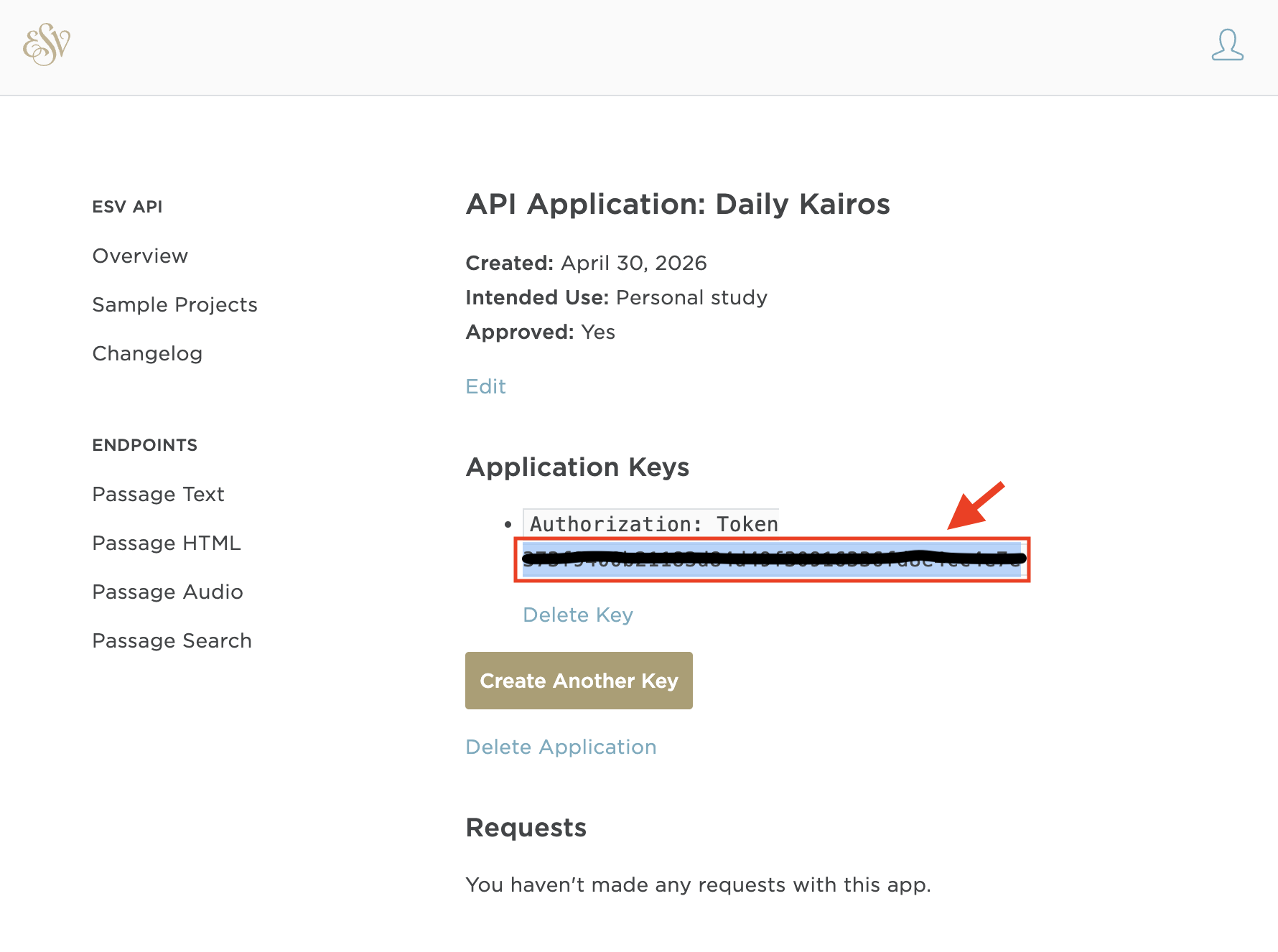Open the Passage HTML endpoint docs

click(x=167, y=543)
